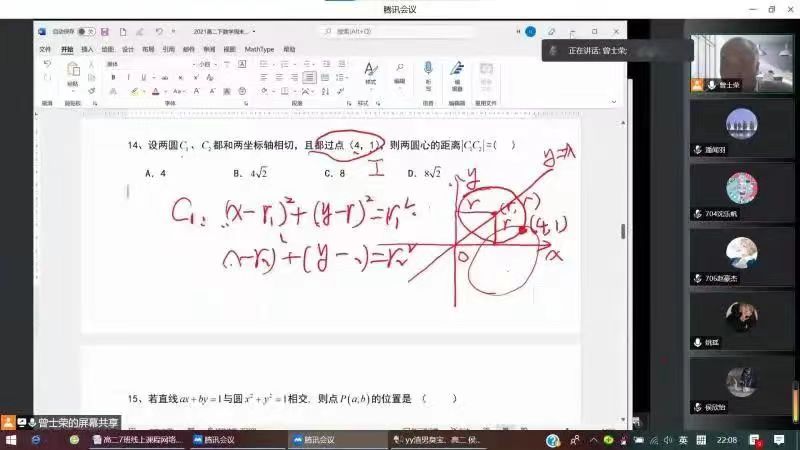Open the 插入 (Insert) ribbon tab
800x450 pixels.
click(87, 48)
